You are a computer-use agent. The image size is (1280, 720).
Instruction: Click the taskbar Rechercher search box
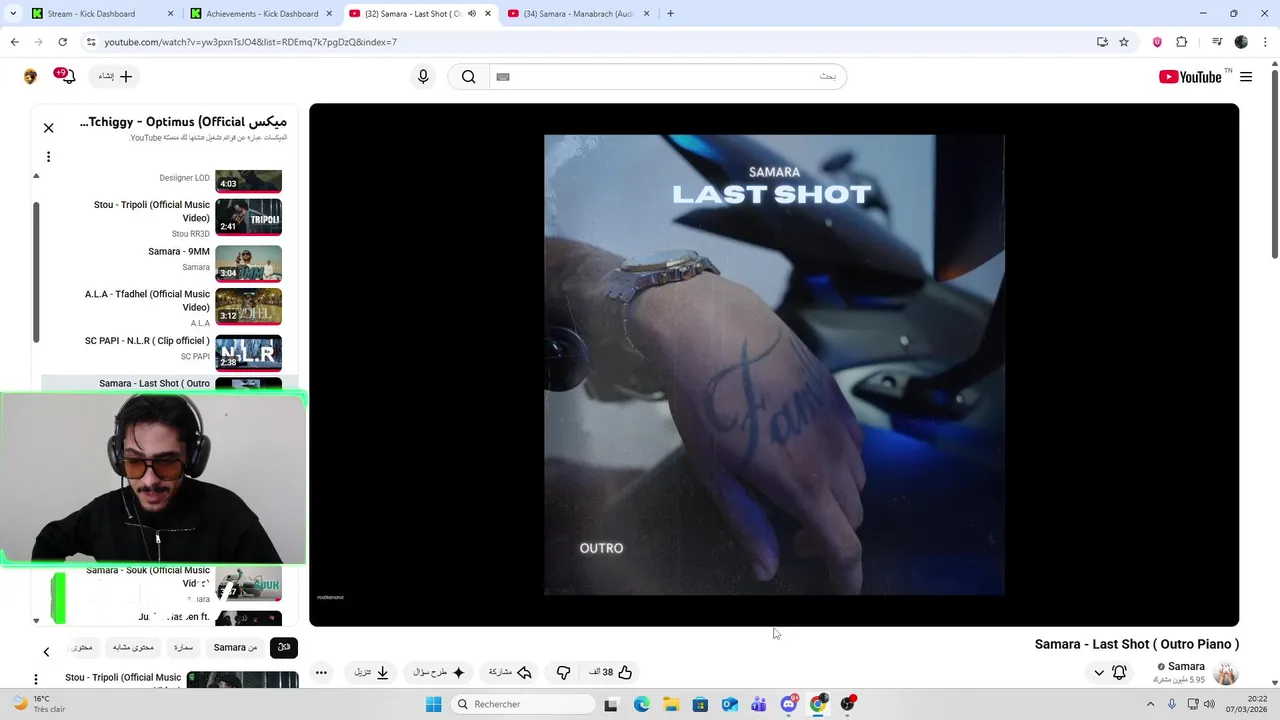(x=523, y=704)
